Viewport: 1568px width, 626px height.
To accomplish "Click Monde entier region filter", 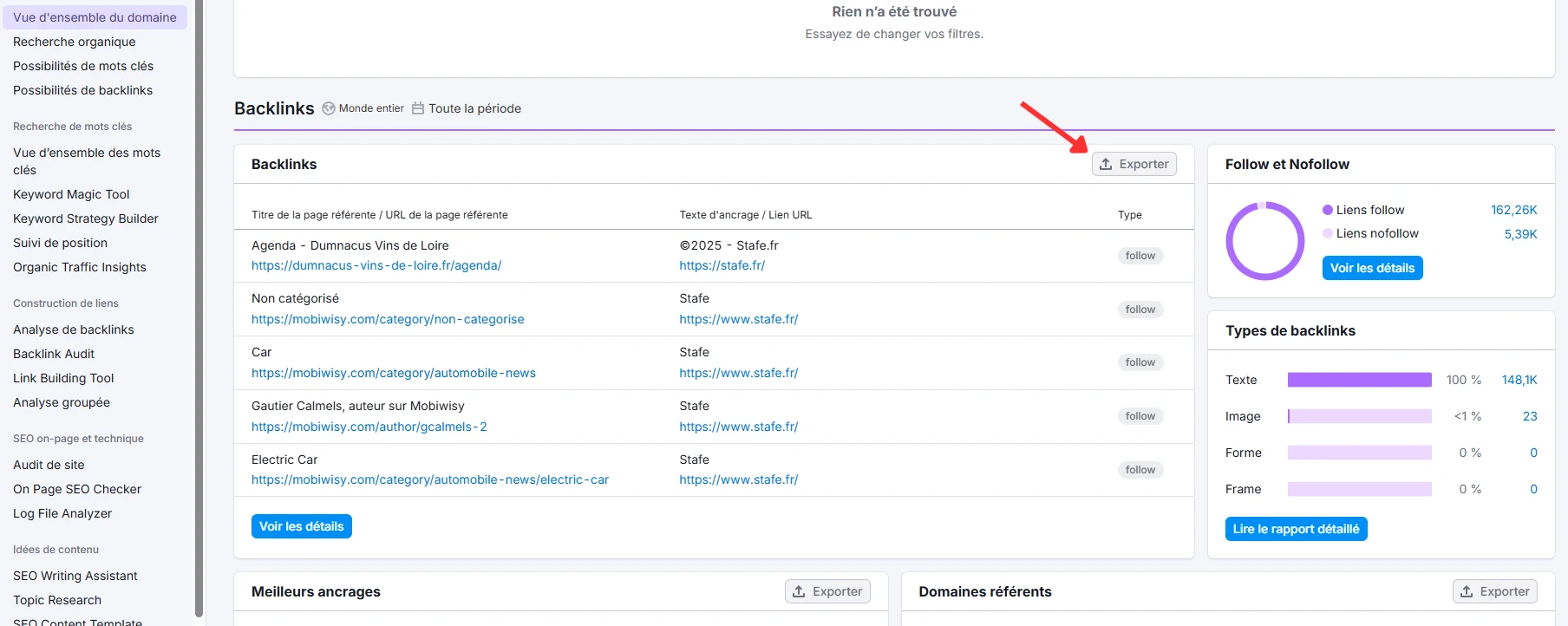I will click(363, 108).
